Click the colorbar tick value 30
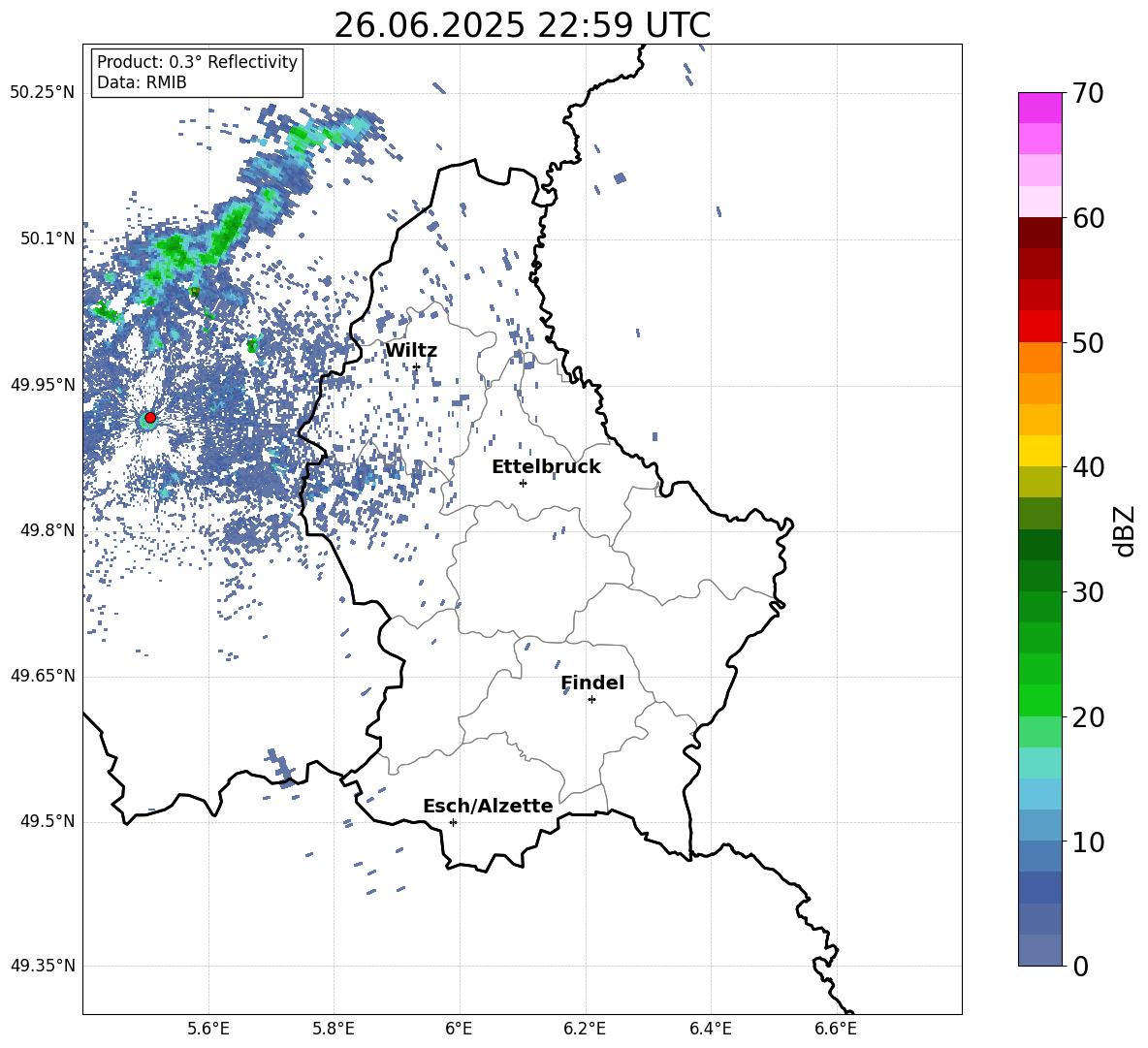The width and height of the screenshot is (1148, 1048). coord(1088,592)
